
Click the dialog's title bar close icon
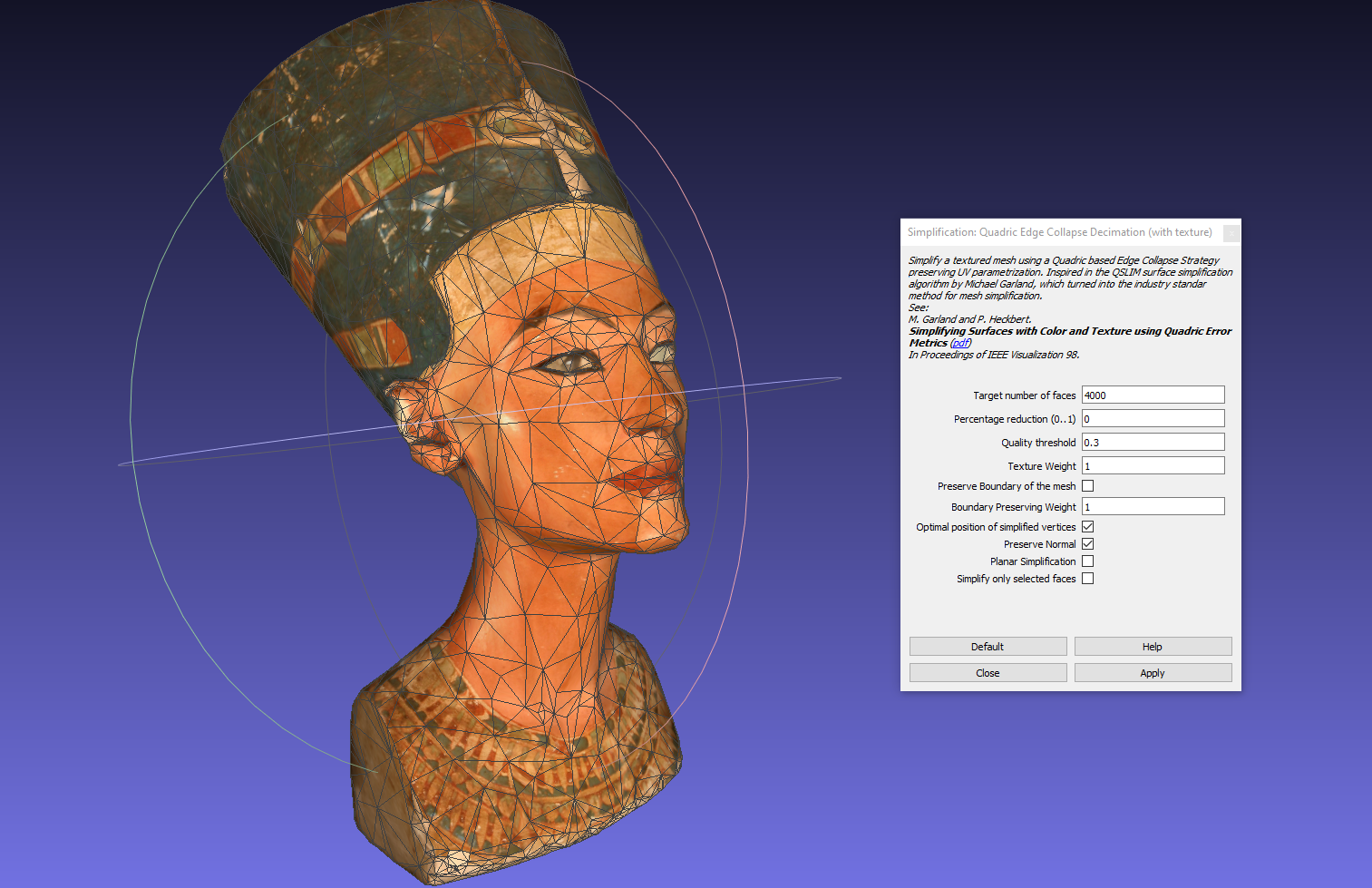tap(1231, 233)
